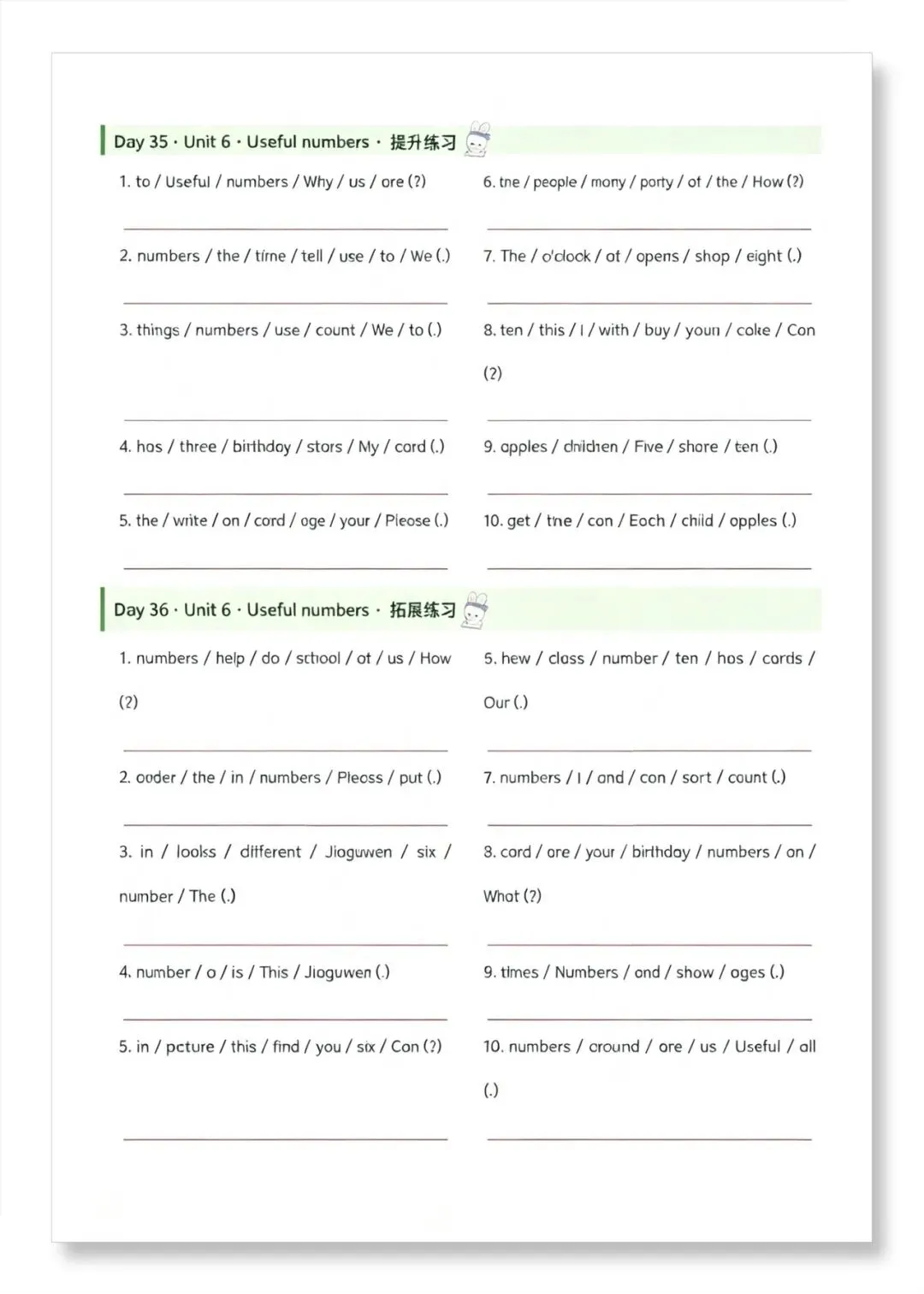924x1294 pixels.
Task: Click the rabbit icon beside Day 35 heading
Action: 478,139
